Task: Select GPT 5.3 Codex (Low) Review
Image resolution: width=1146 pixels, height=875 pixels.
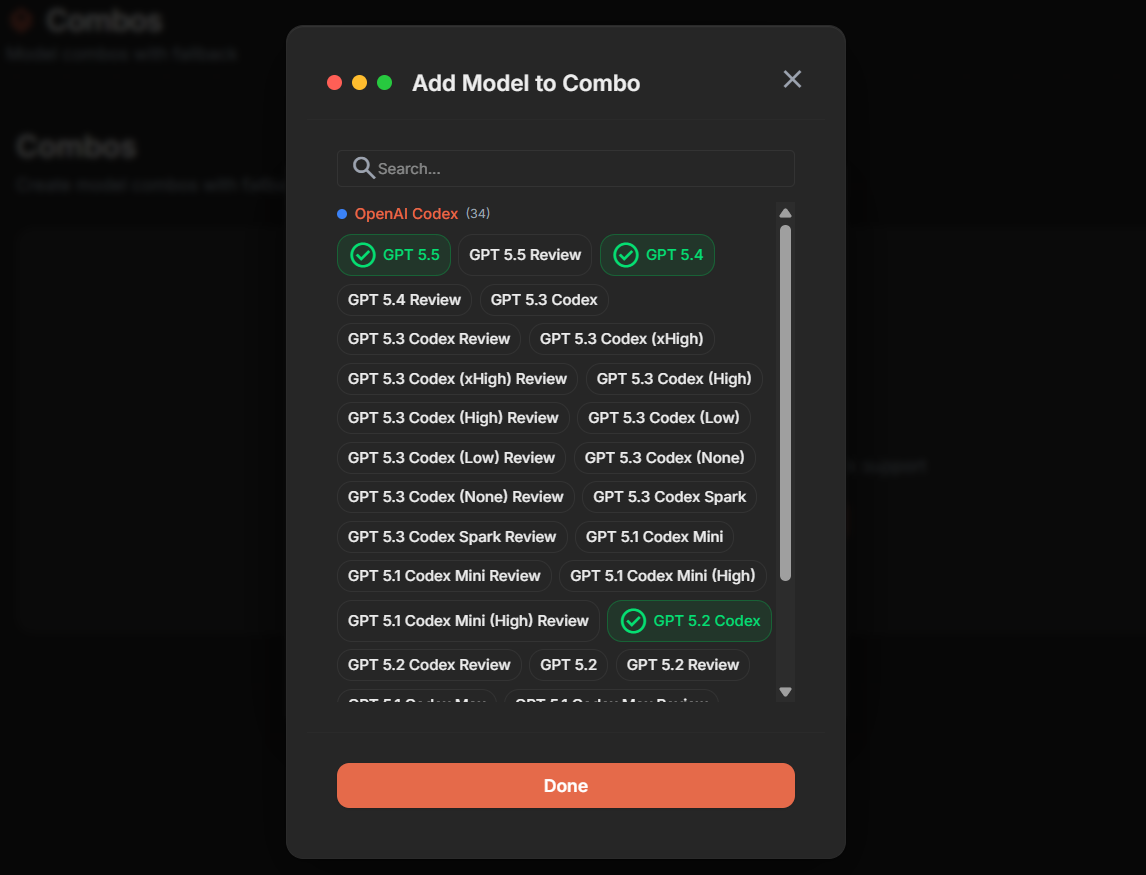Action: point(451,458)
